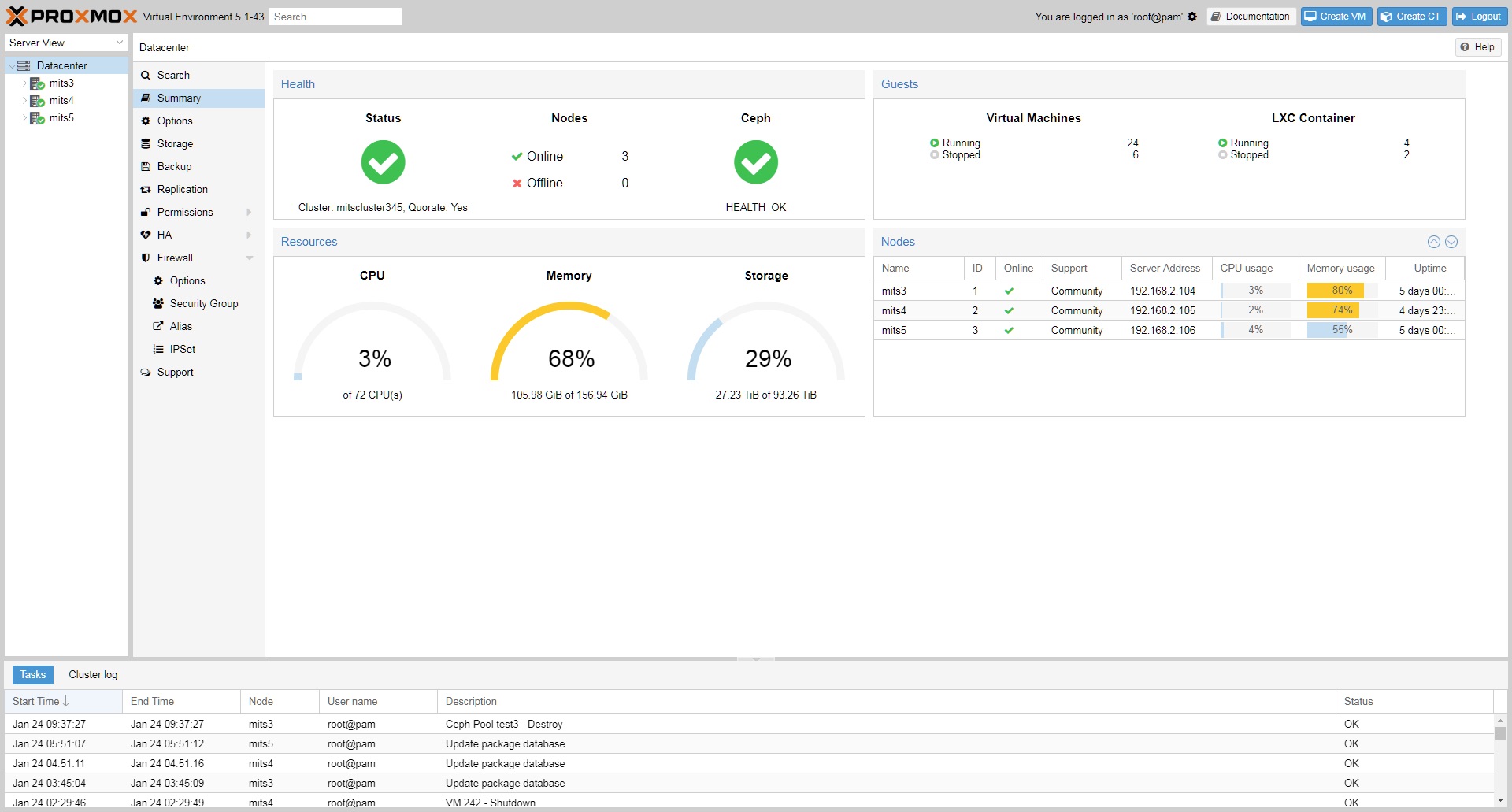Click the Nodes panel collapse up icon
Screen dimensions: 1512x812
(1434, 242)
